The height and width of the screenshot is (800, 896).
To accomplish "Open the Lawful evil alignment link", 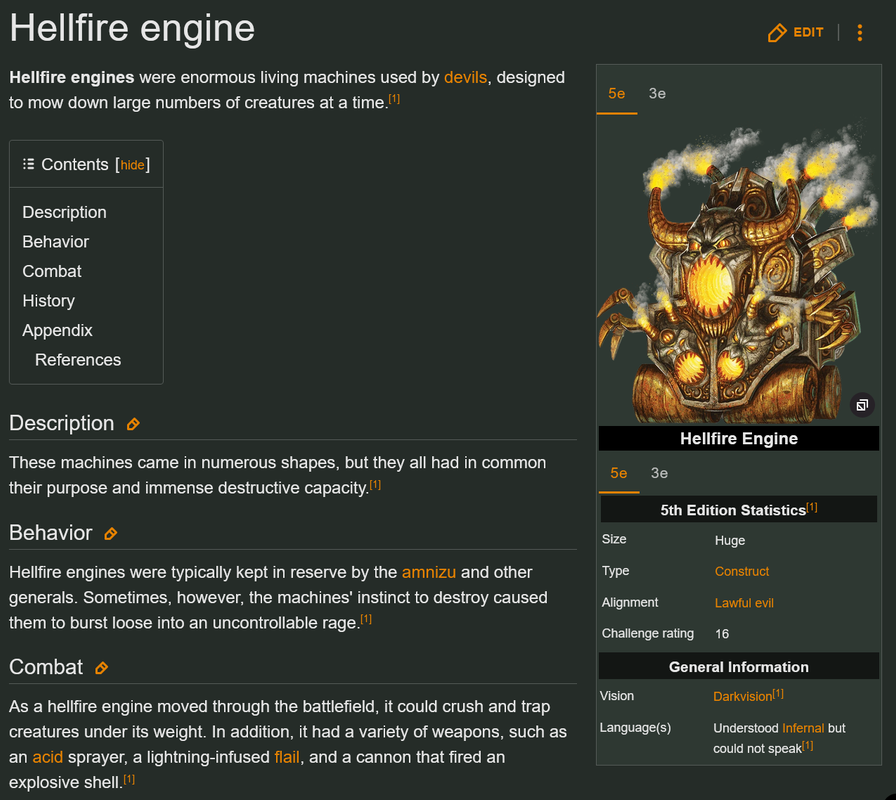I will 744,603.
